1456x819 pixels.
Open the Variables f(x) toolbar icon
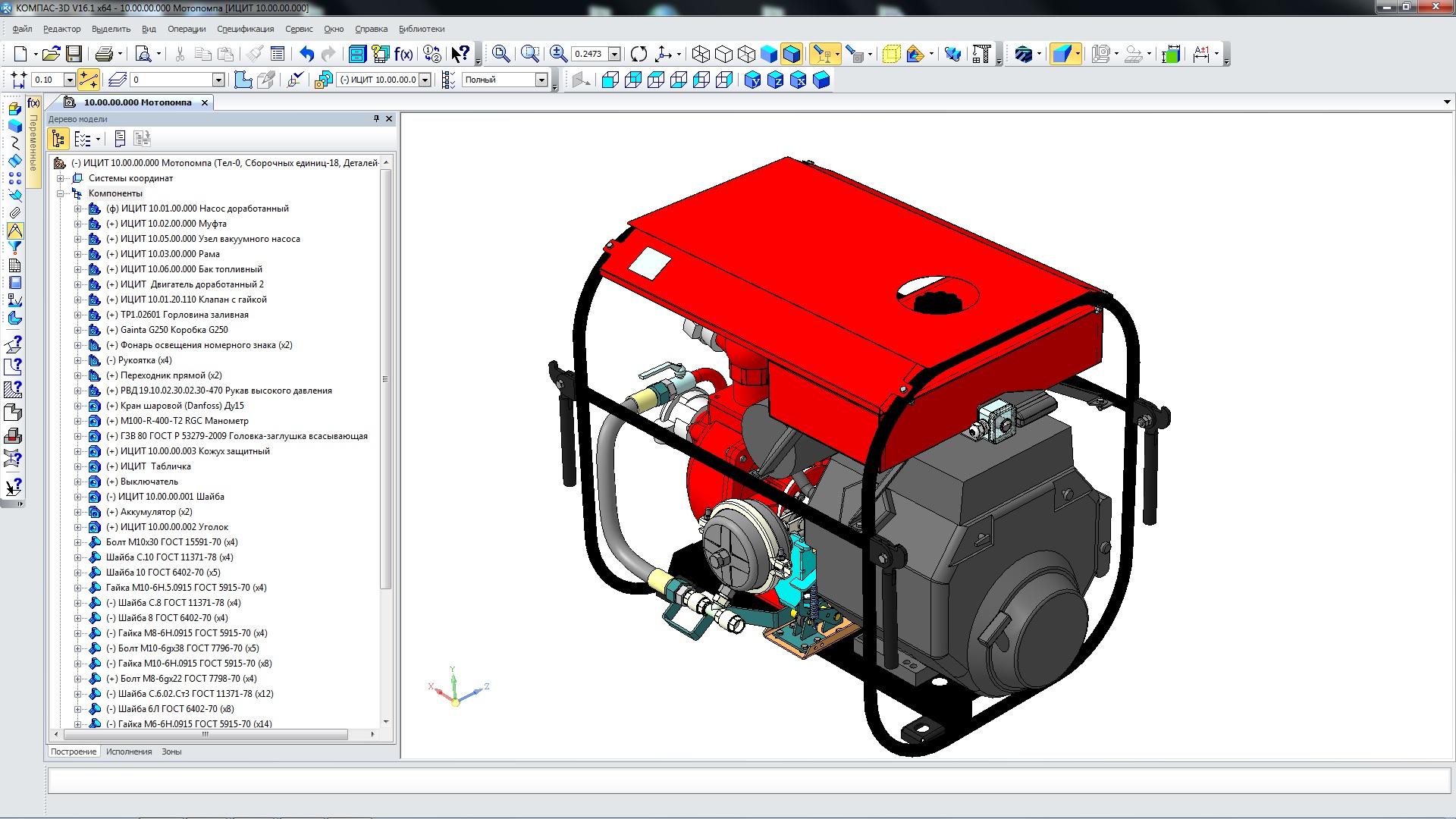click(403, 54)
